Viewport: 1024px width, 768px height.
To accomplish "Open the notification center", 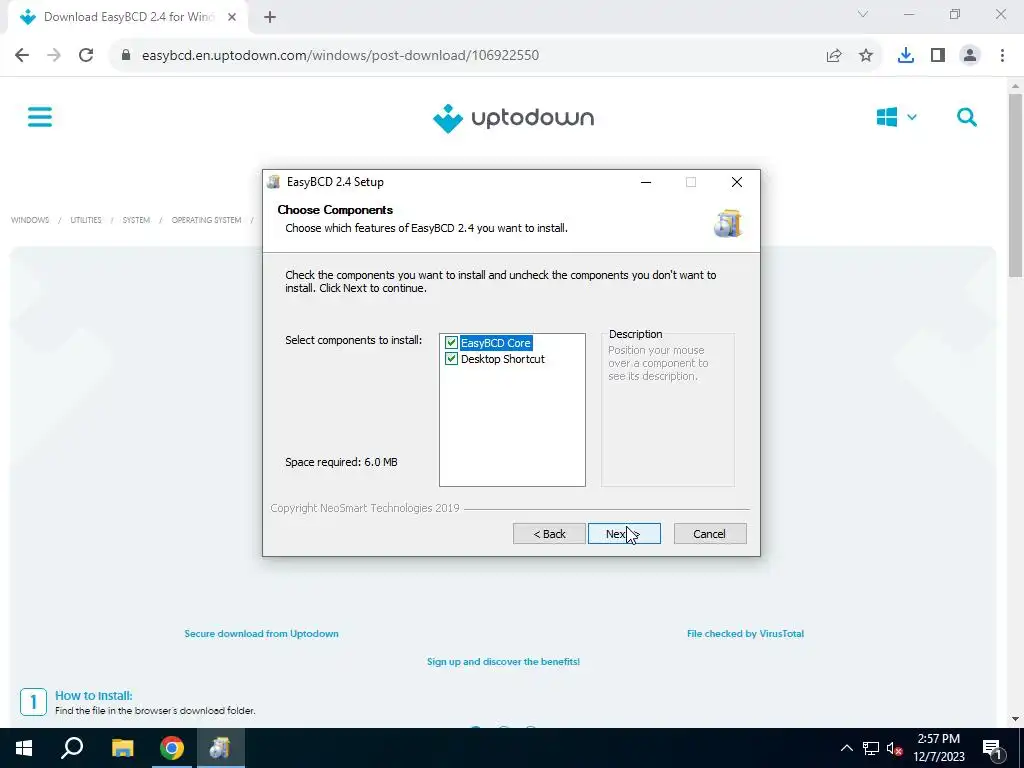I will click(x=991, y=748).
